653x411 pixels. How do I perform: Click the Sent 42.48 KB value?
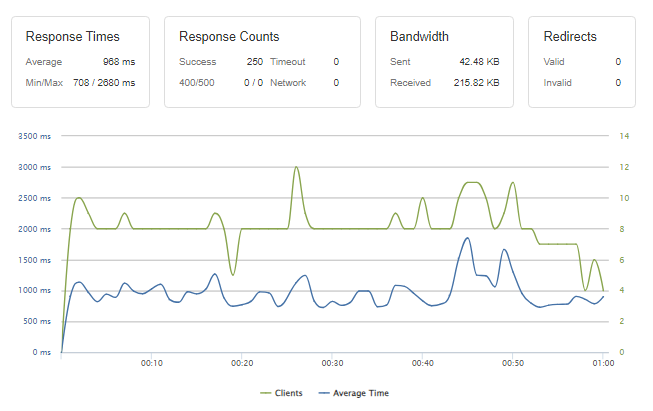point(480,62)
